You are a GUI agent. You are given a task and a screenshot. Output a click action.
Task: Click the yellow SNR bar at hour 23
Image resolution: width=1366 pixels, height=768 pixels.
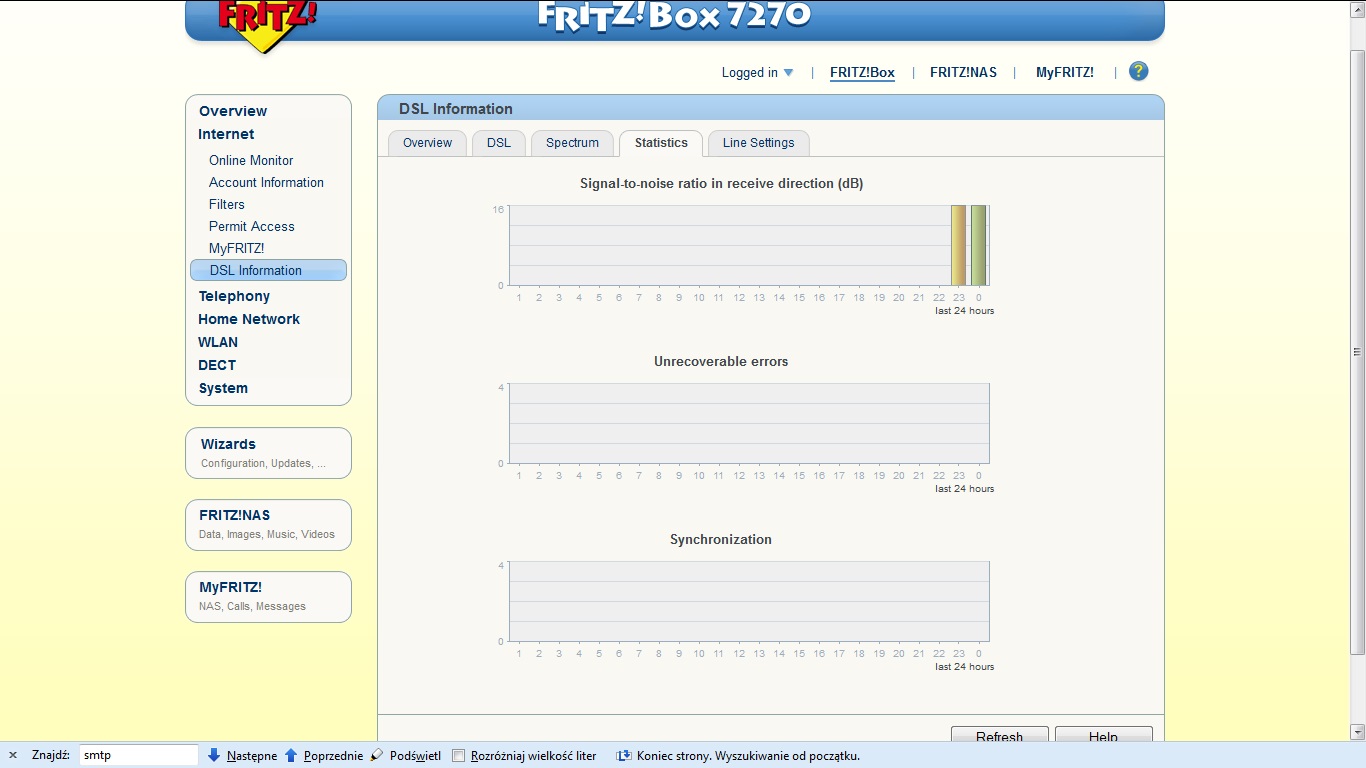click(958, 245)
